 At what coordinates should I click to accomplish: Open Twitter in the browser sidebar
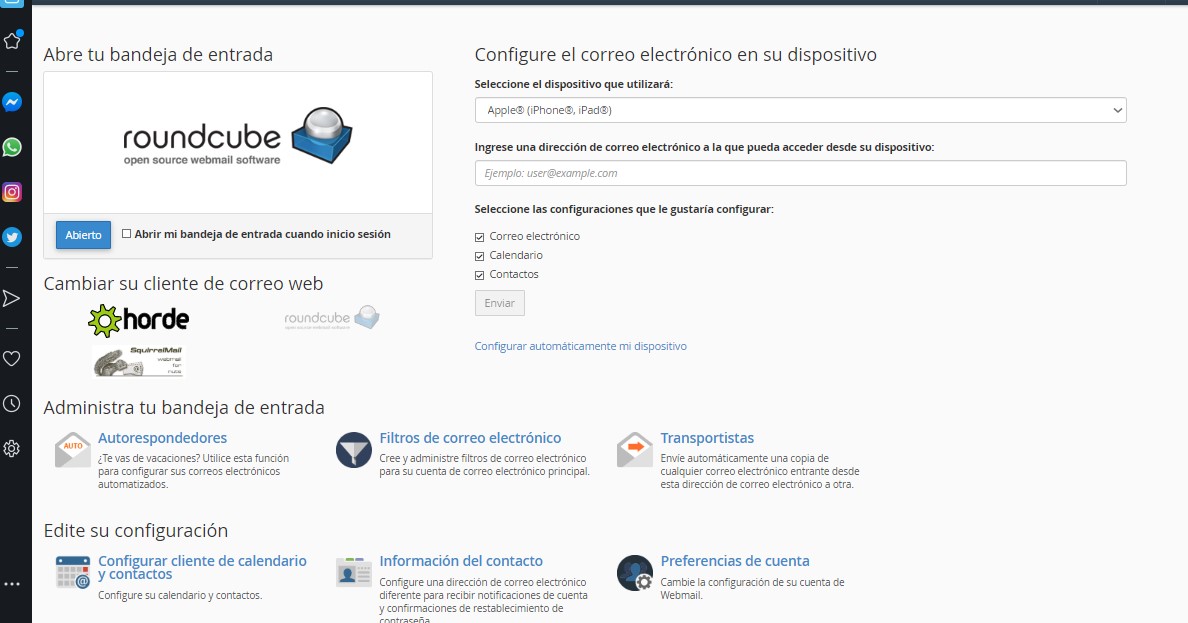12,237
